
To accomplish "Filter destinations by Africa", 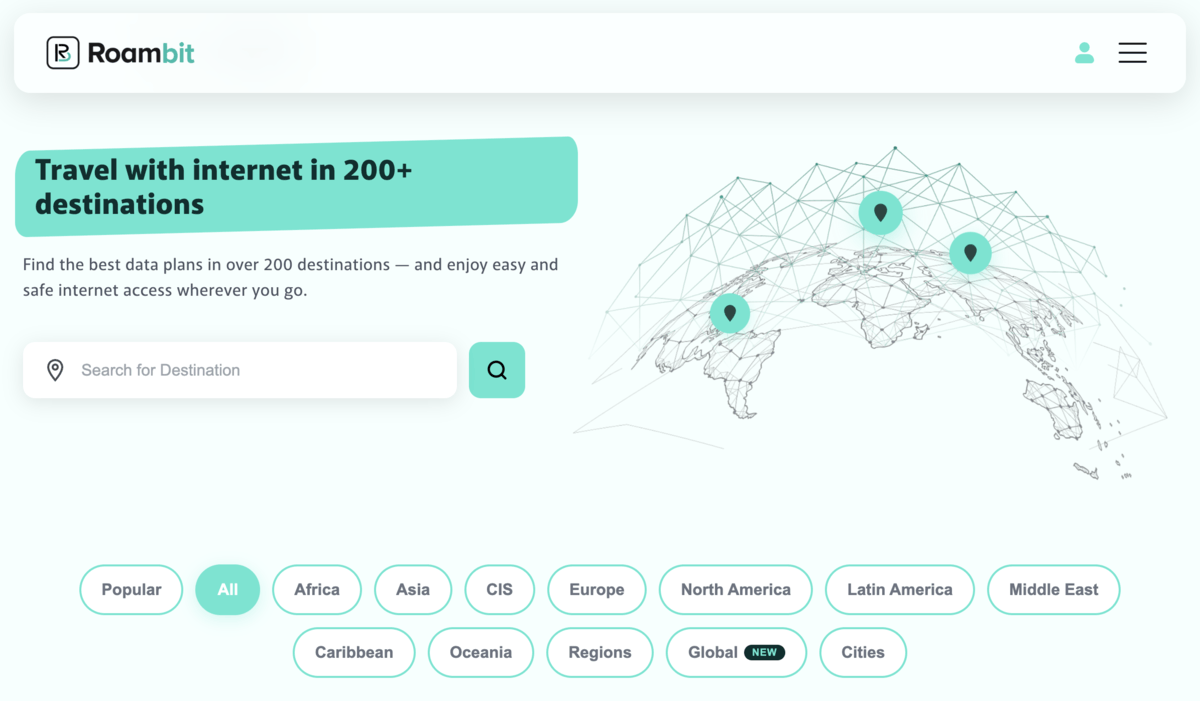I will (317, 590).
